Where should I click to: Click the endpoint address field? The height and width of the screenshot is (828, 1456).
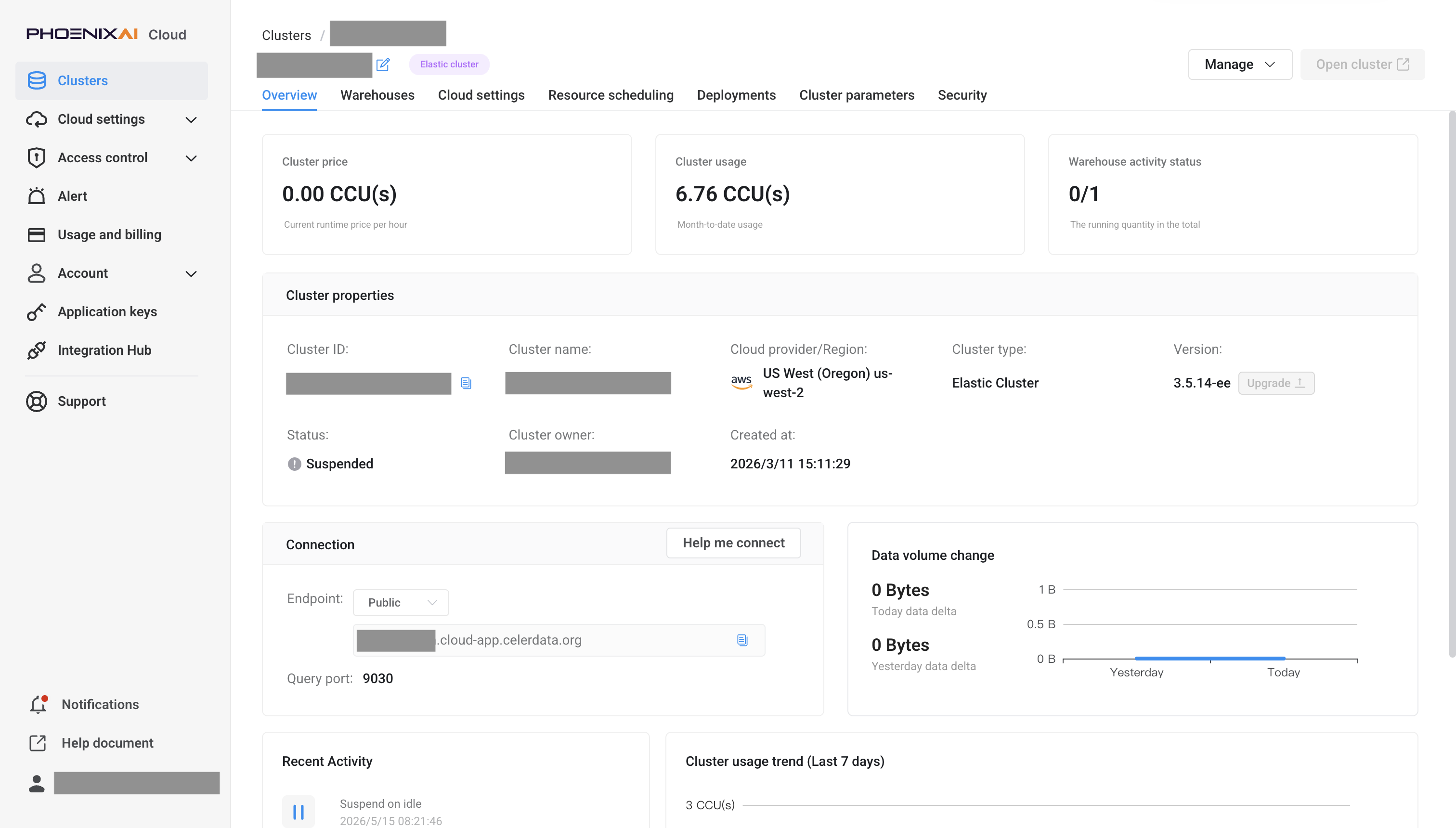pos(559,640)
